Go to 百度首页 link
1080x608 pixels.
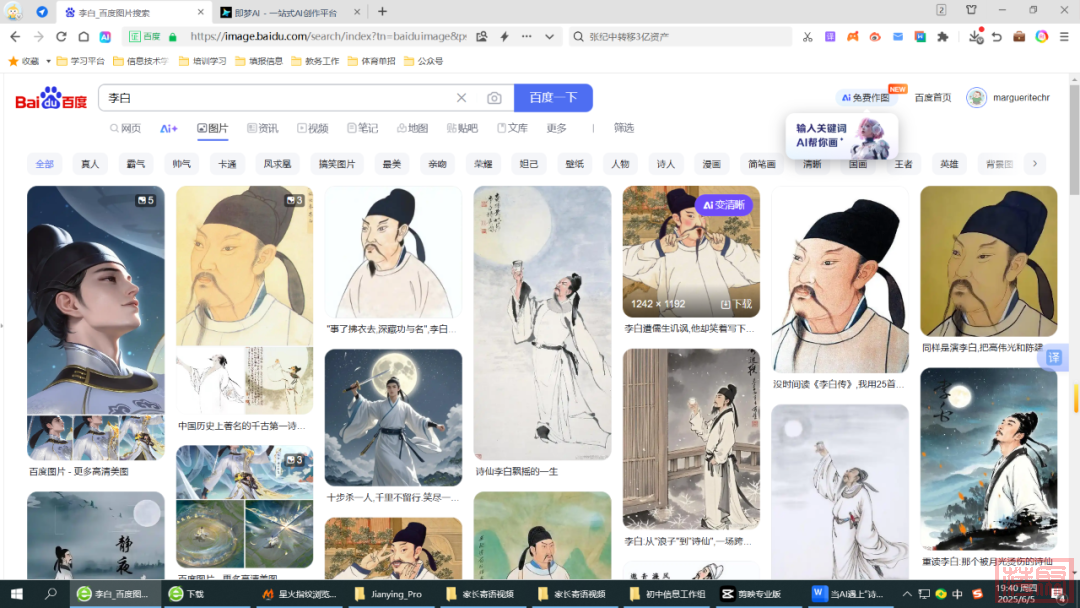coord(933,98)
